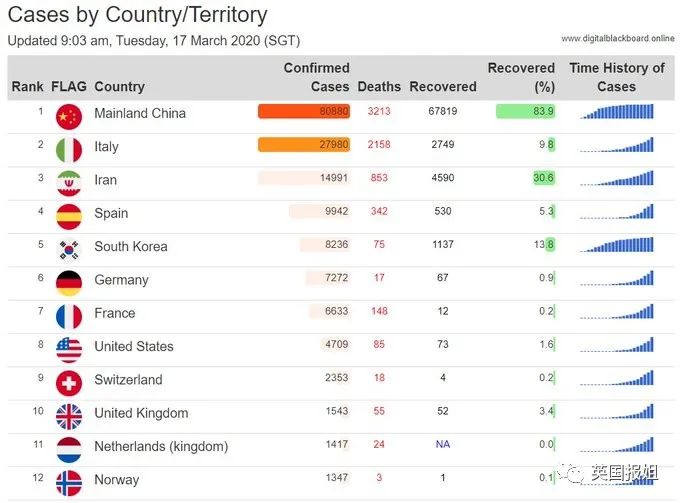Click the Iran flag icon
The height and width of the screenshot is (503, 680).
69,183
